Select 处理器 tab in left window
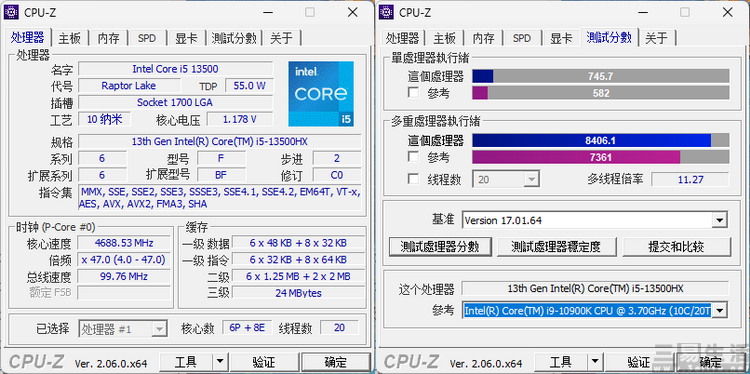Image resolution: width=750 pixels, height=374 pixels. tap(28, 37)
